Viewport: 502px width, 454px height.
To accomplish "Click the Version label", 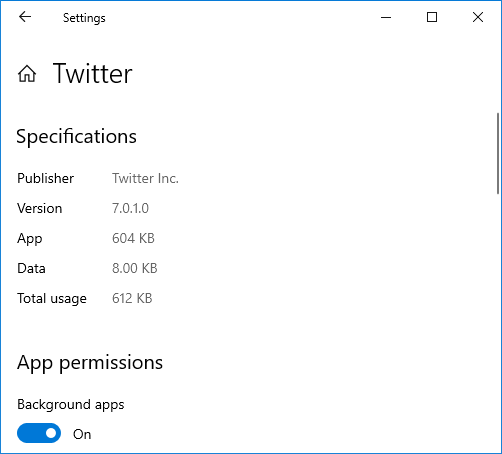I will (x=40, y=208).
